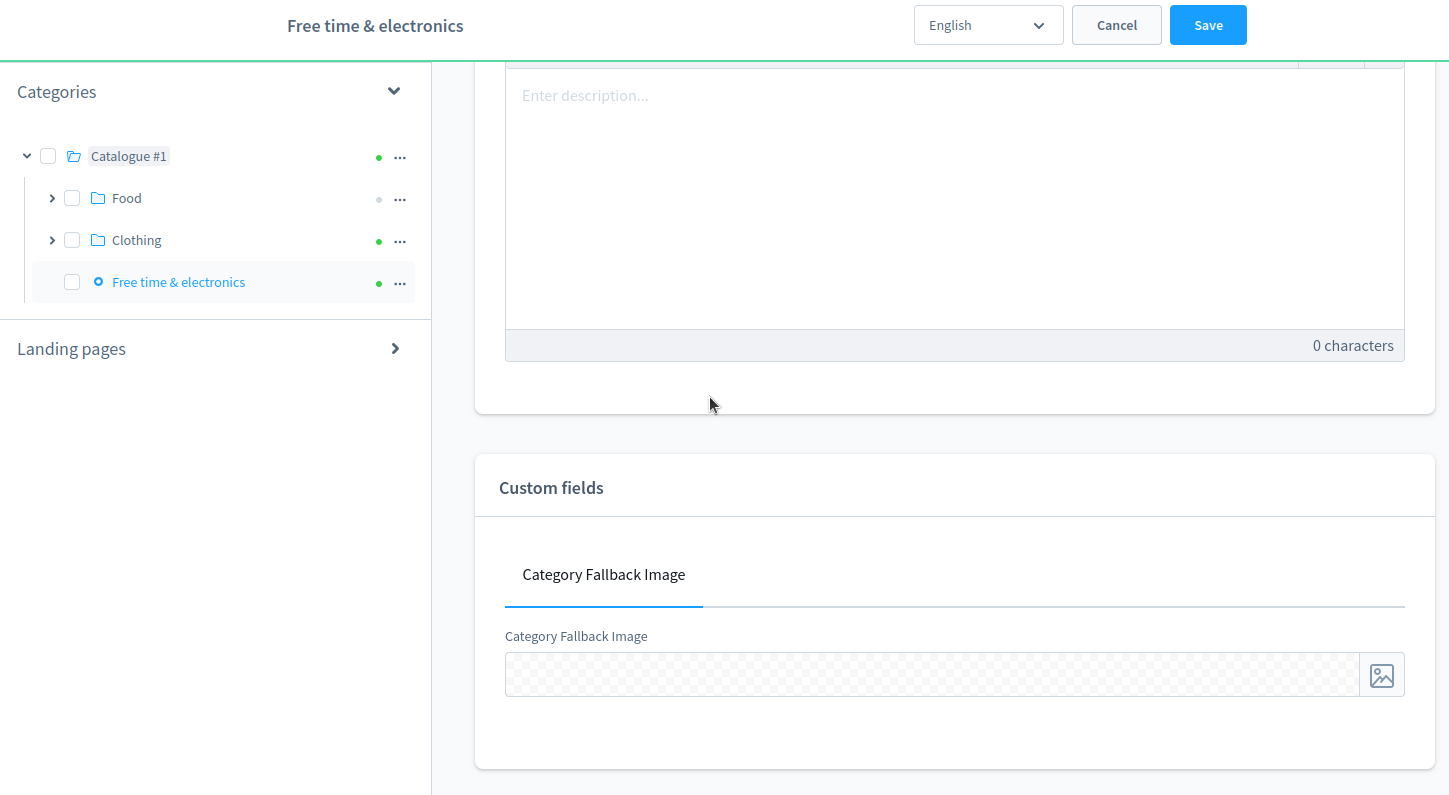The image size is (1449, 795).
Task: Click the Save button
Action: pos(1208,25)
